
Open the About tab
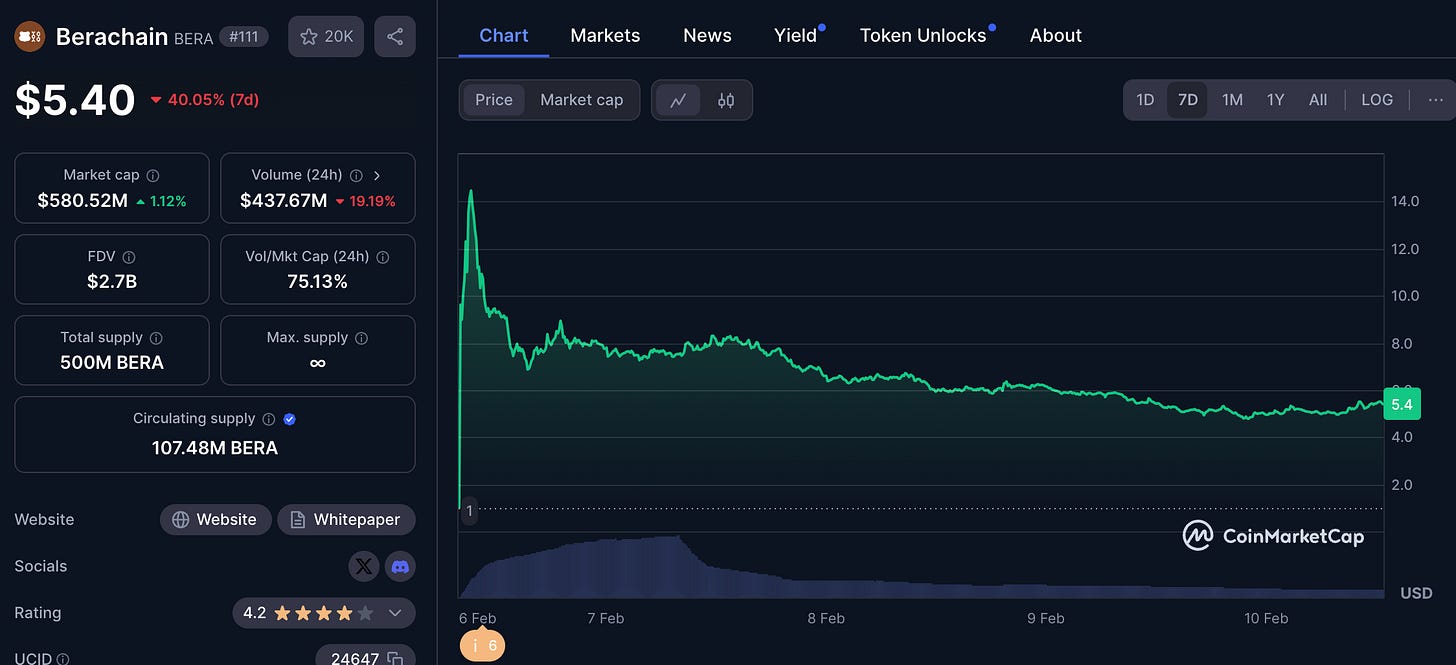click(x=1056, y=35)
